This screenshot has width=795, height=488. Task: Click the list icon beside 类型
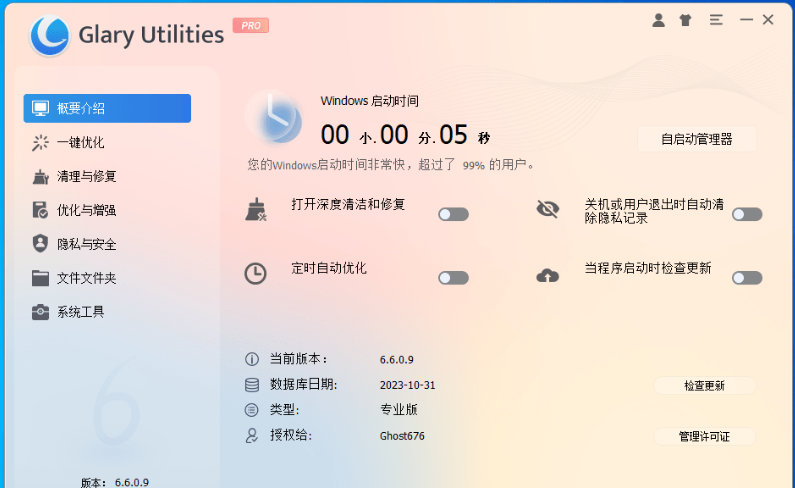(251, 410)
